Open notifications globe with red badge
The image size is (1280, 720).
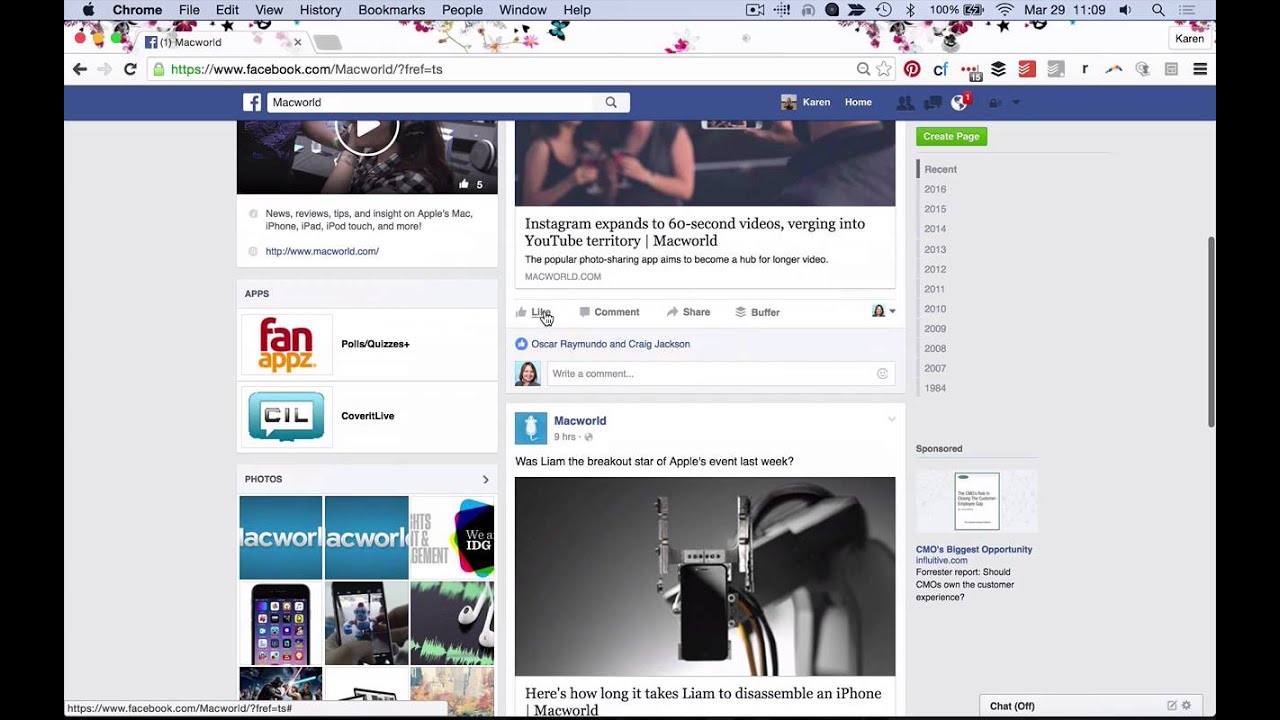coord(960,101)
